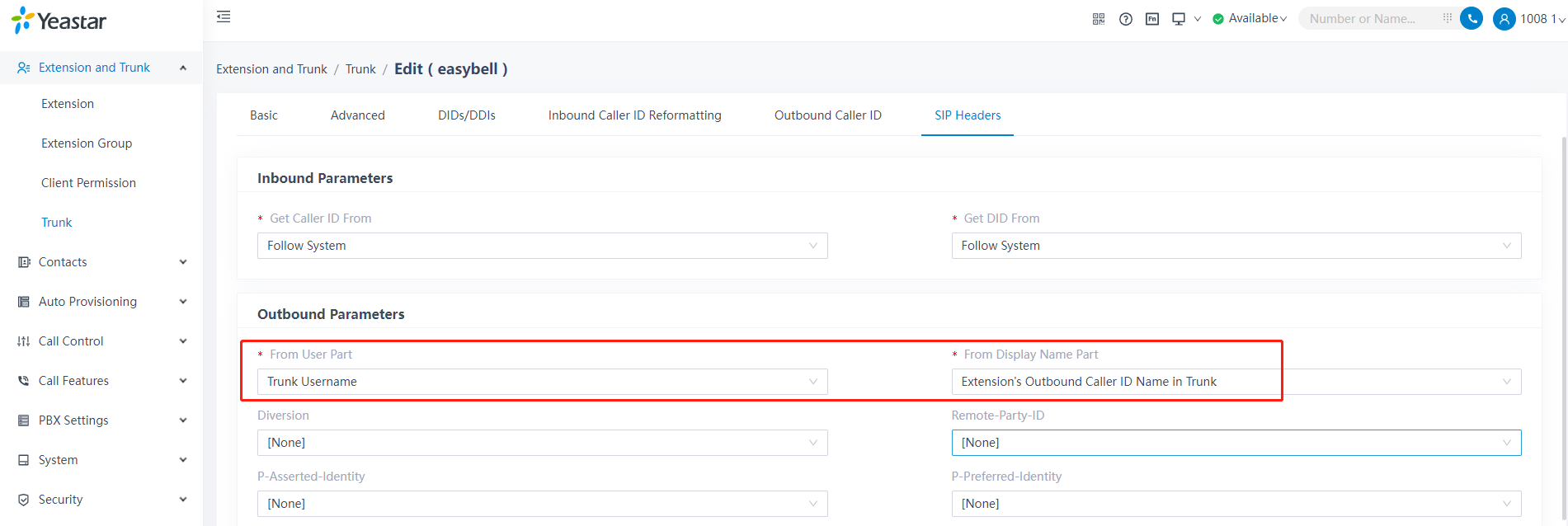Click the Inbound Parameters heading
The height and width of the screenshot is (526, 1568).
(325, 178)
